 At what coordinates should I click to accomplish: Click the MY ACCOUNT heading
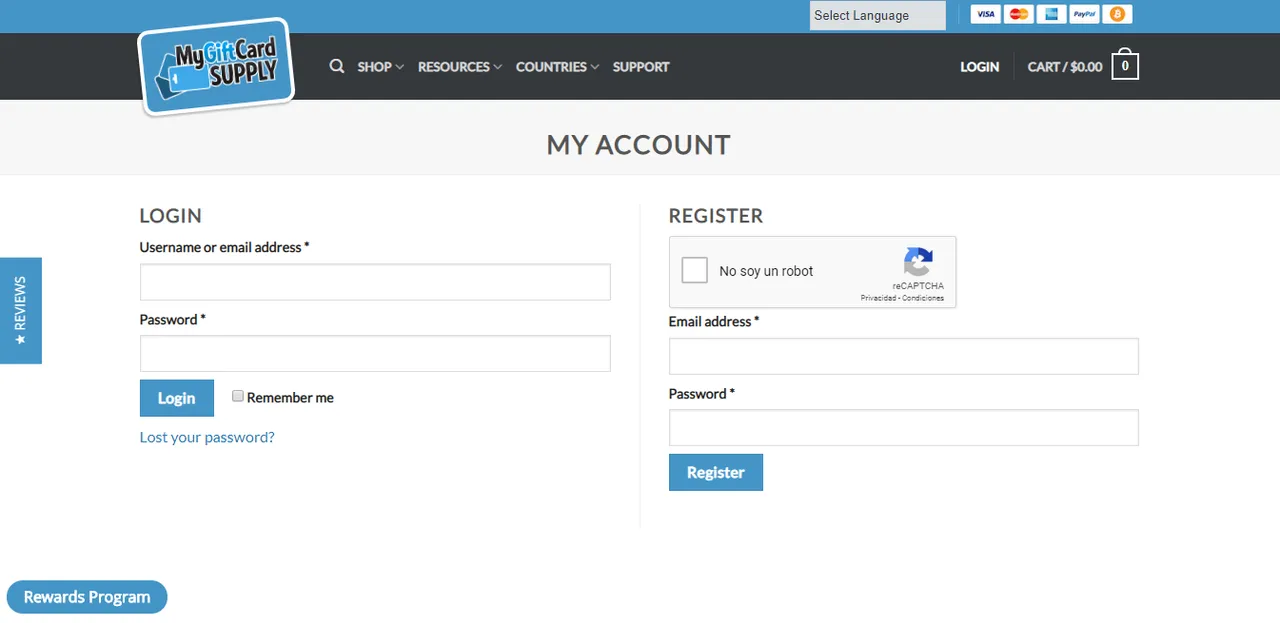639,145
